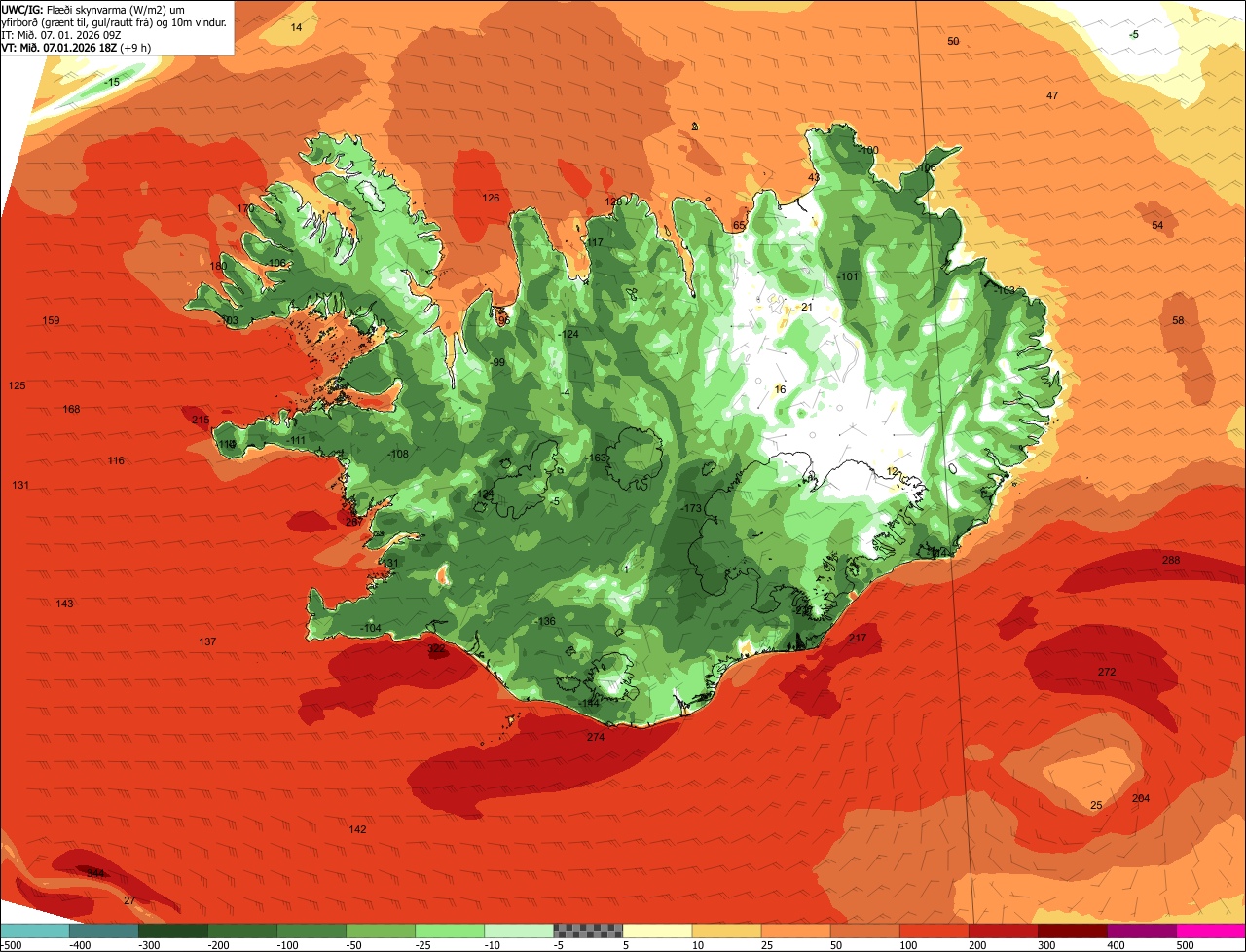Select the legend swatch between -200 and -100

[x=242, y=930]
